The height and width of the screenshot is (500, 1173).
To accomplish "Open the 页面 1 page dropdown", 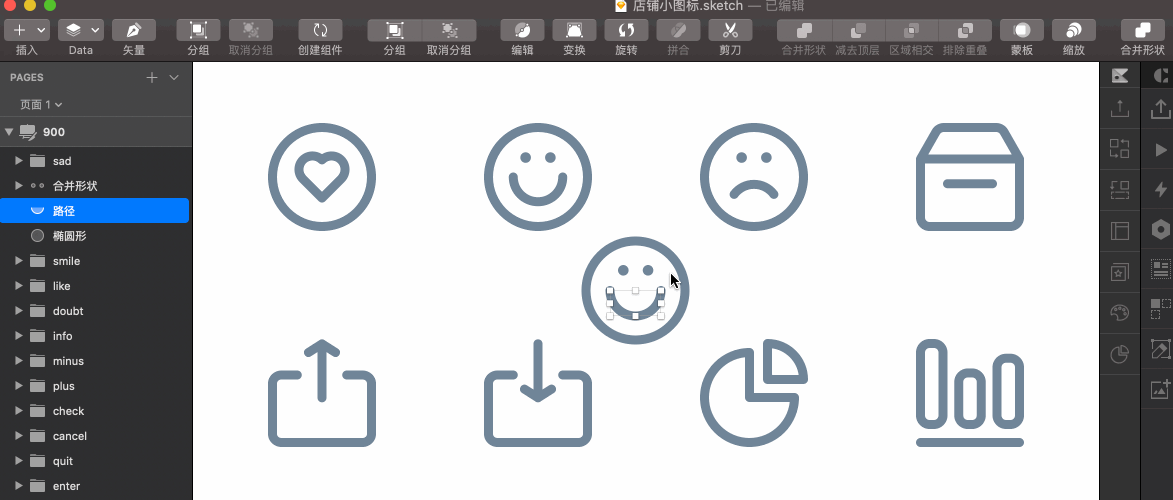I will click(41, 105).
